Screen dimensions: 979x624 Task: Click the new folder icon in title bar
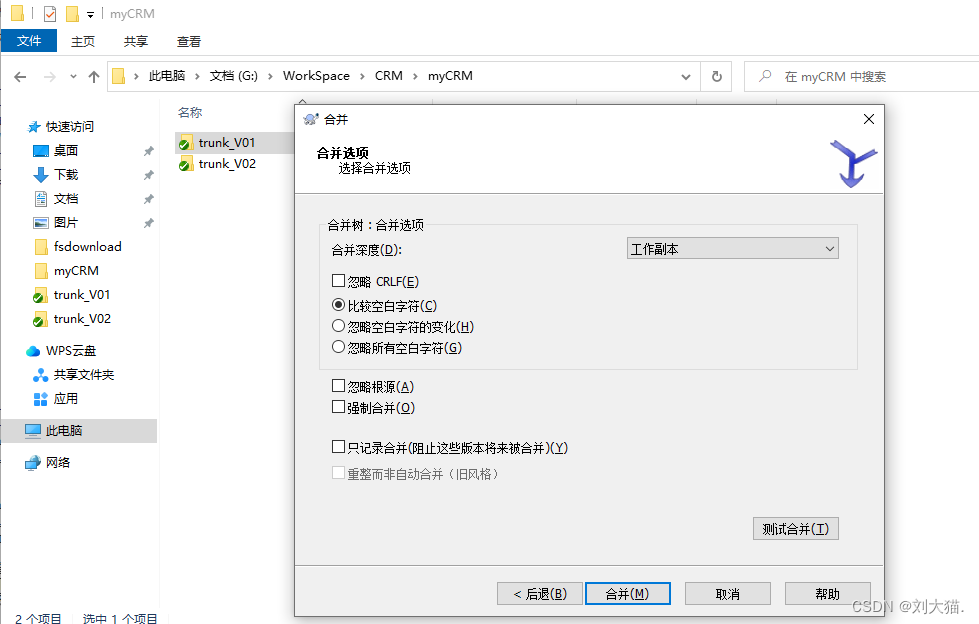coord(72,13)
